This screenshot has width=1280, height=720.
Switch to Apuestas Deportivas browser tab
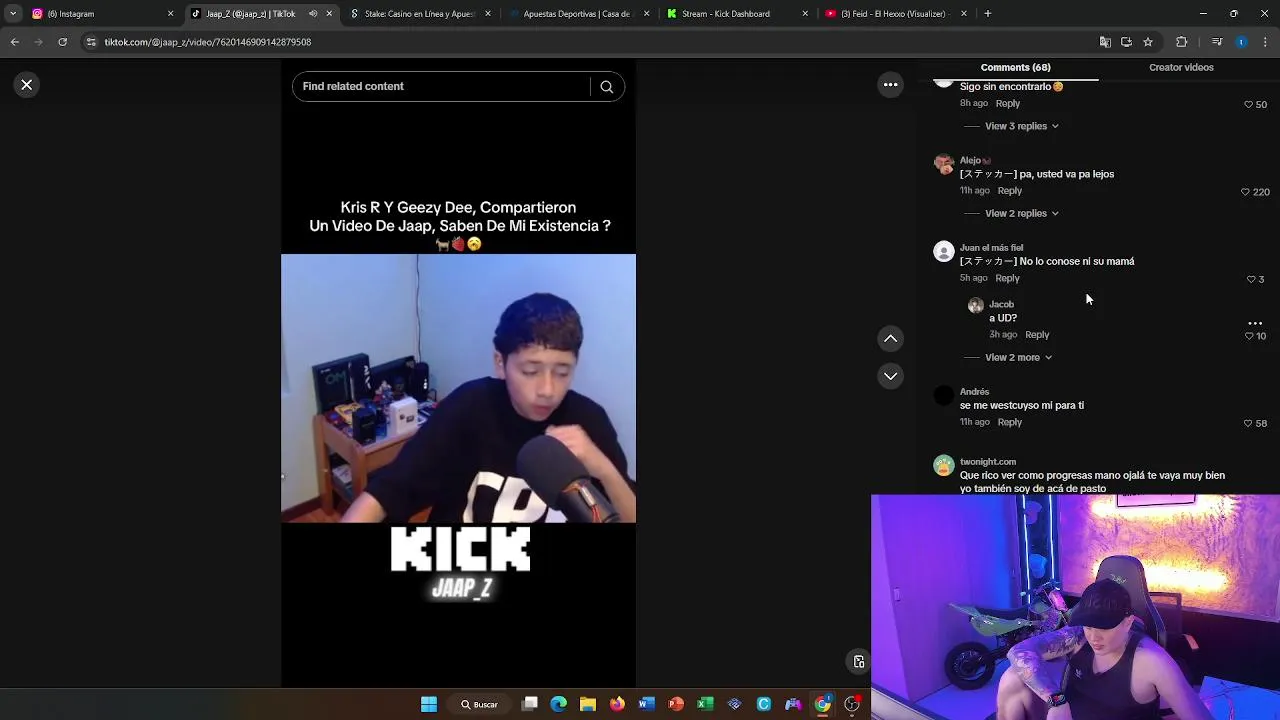[x=578, y=14]
